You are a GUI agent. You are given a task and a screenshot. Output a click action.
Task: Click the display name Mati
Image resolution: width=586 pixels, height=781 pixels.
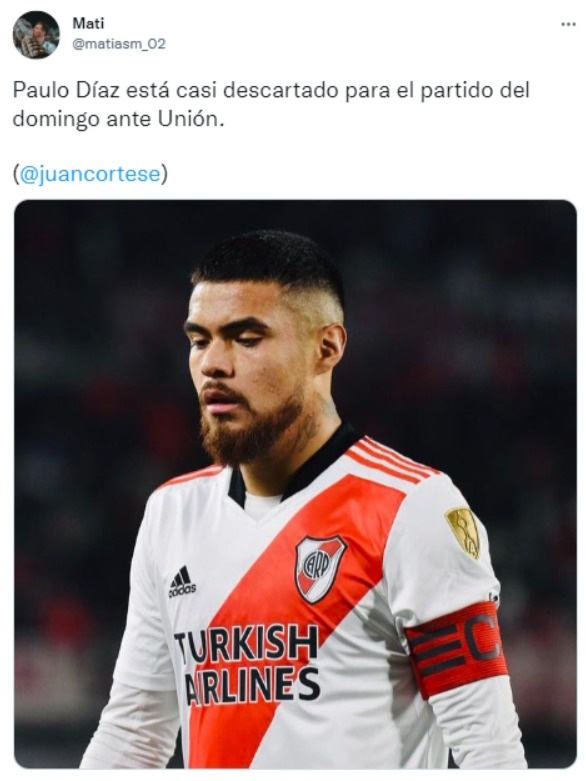[x=88, y=23]
